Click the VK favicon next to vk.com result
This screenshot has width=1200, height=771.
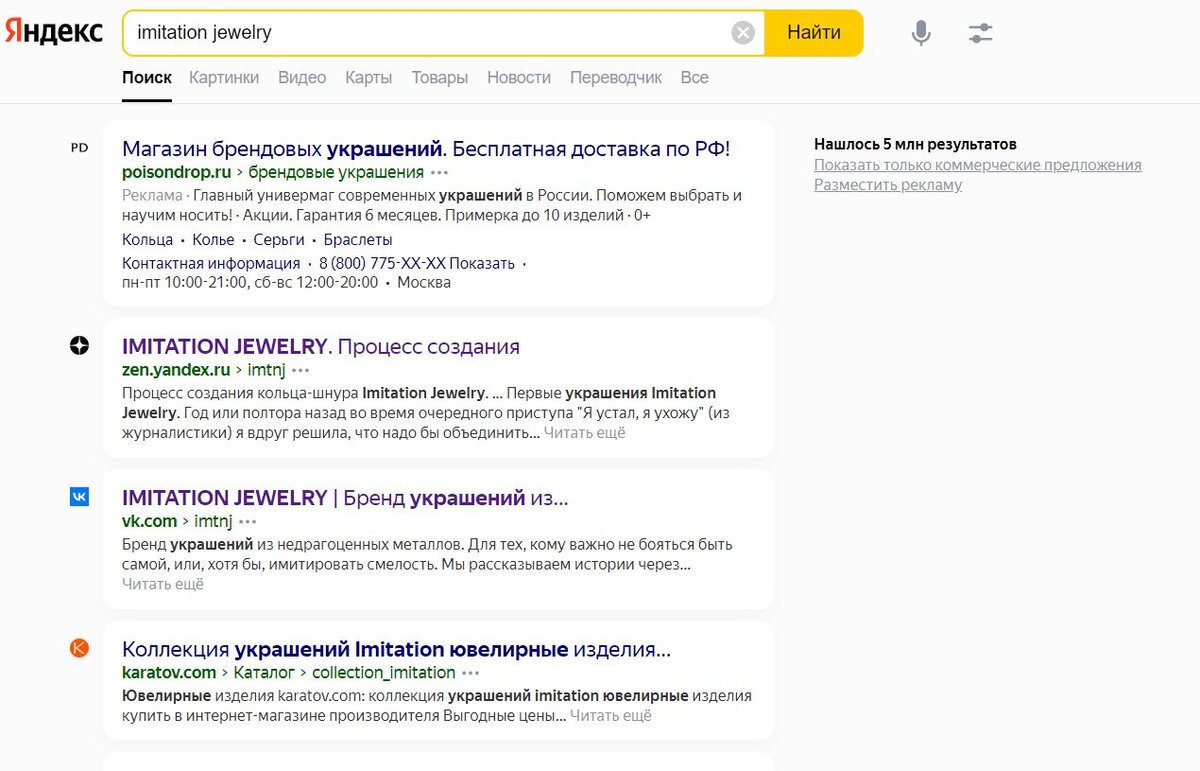click(79, 496)
